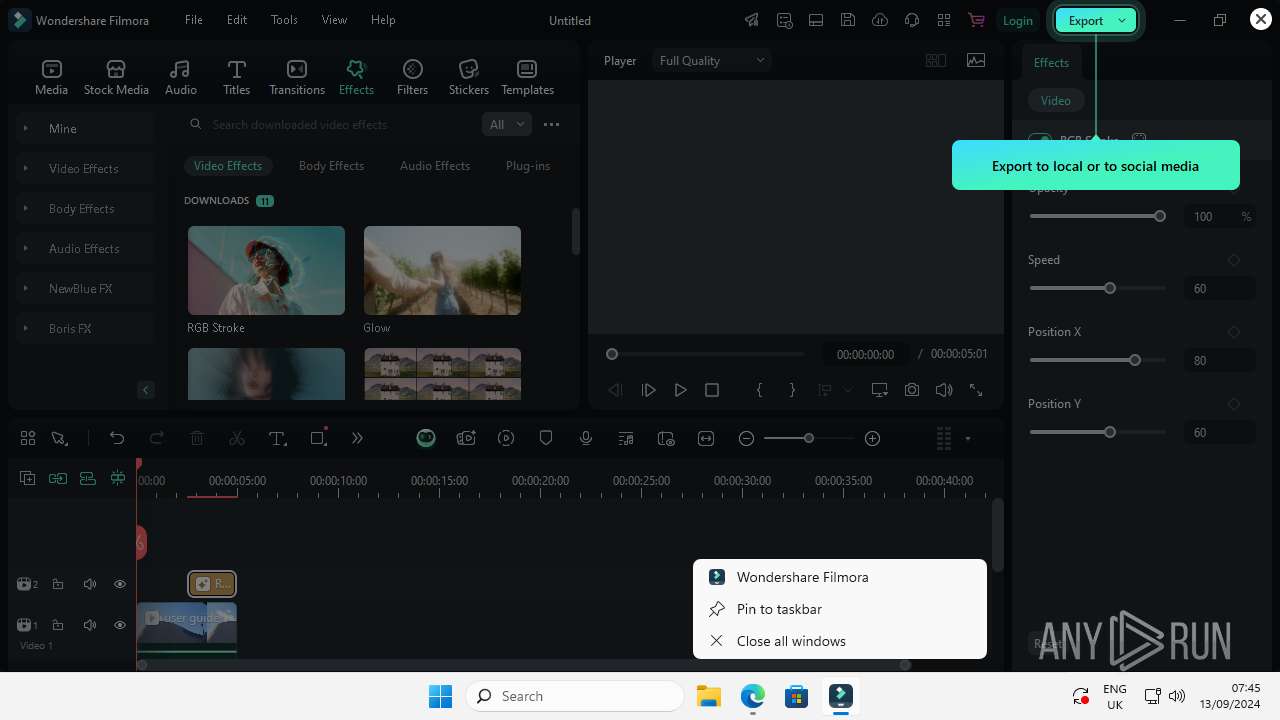Viewport: 1280px width, 720px height.
Task: Open the Media panel
Action: (51, 77)
